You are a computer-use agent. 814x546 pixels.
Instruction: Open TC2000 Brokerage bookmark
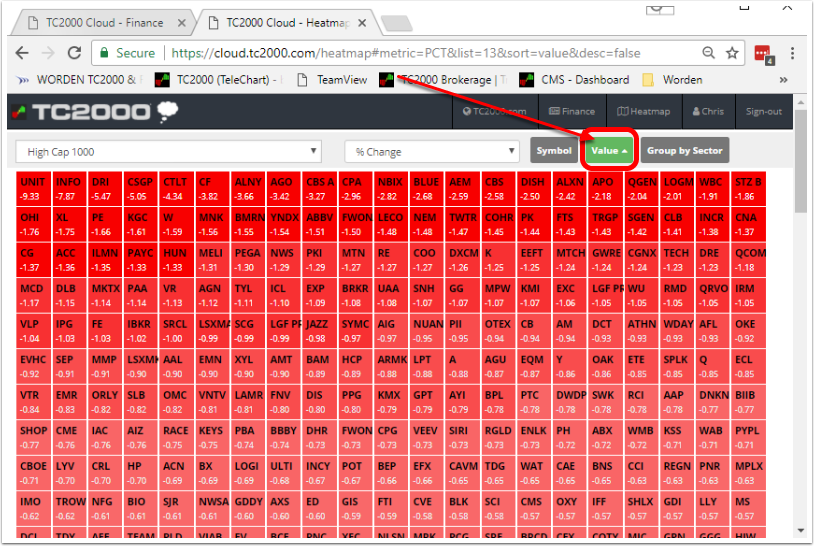point(443,80)
